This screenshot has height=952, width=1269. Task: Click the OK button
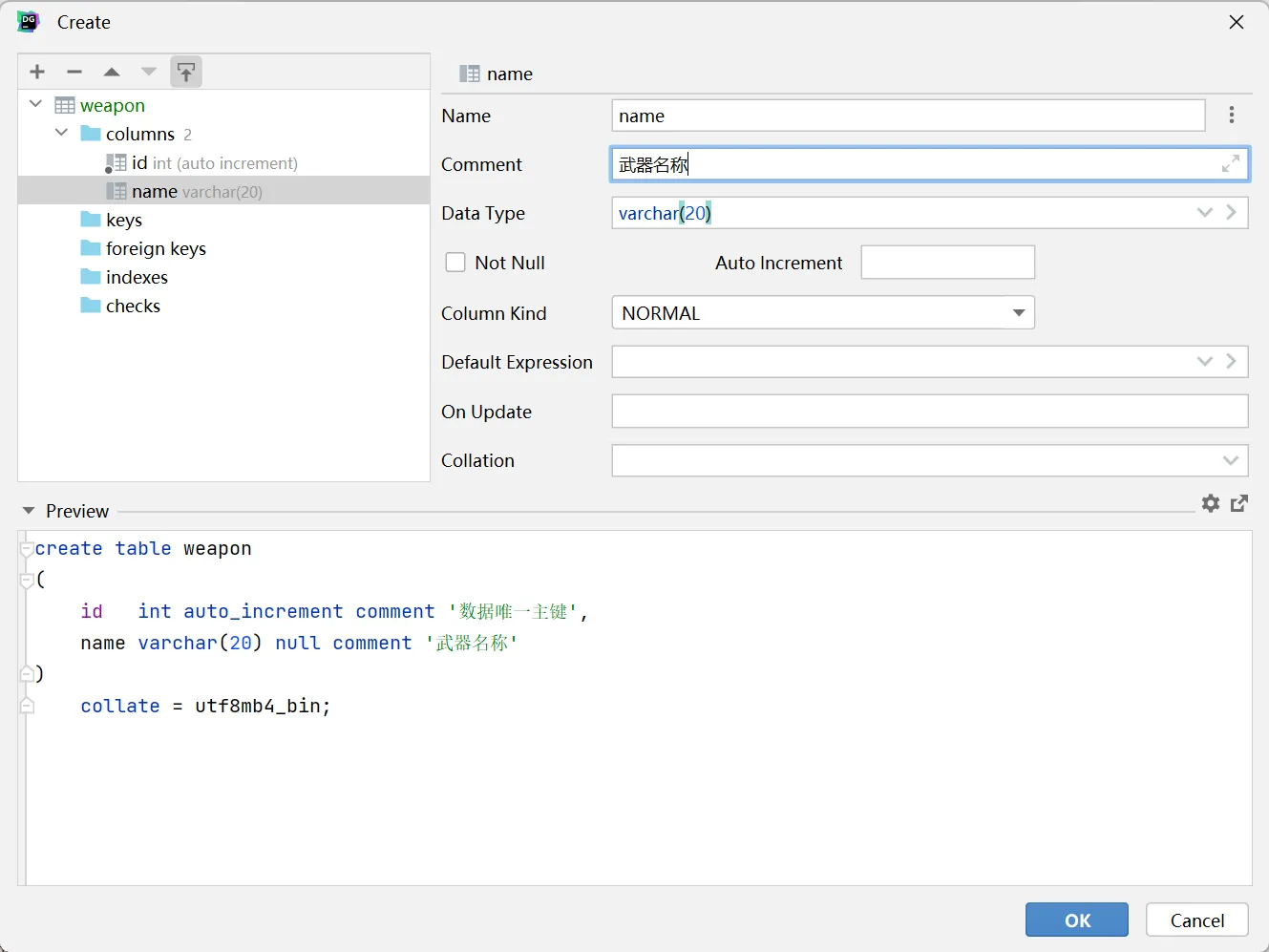coord(1076,920)
